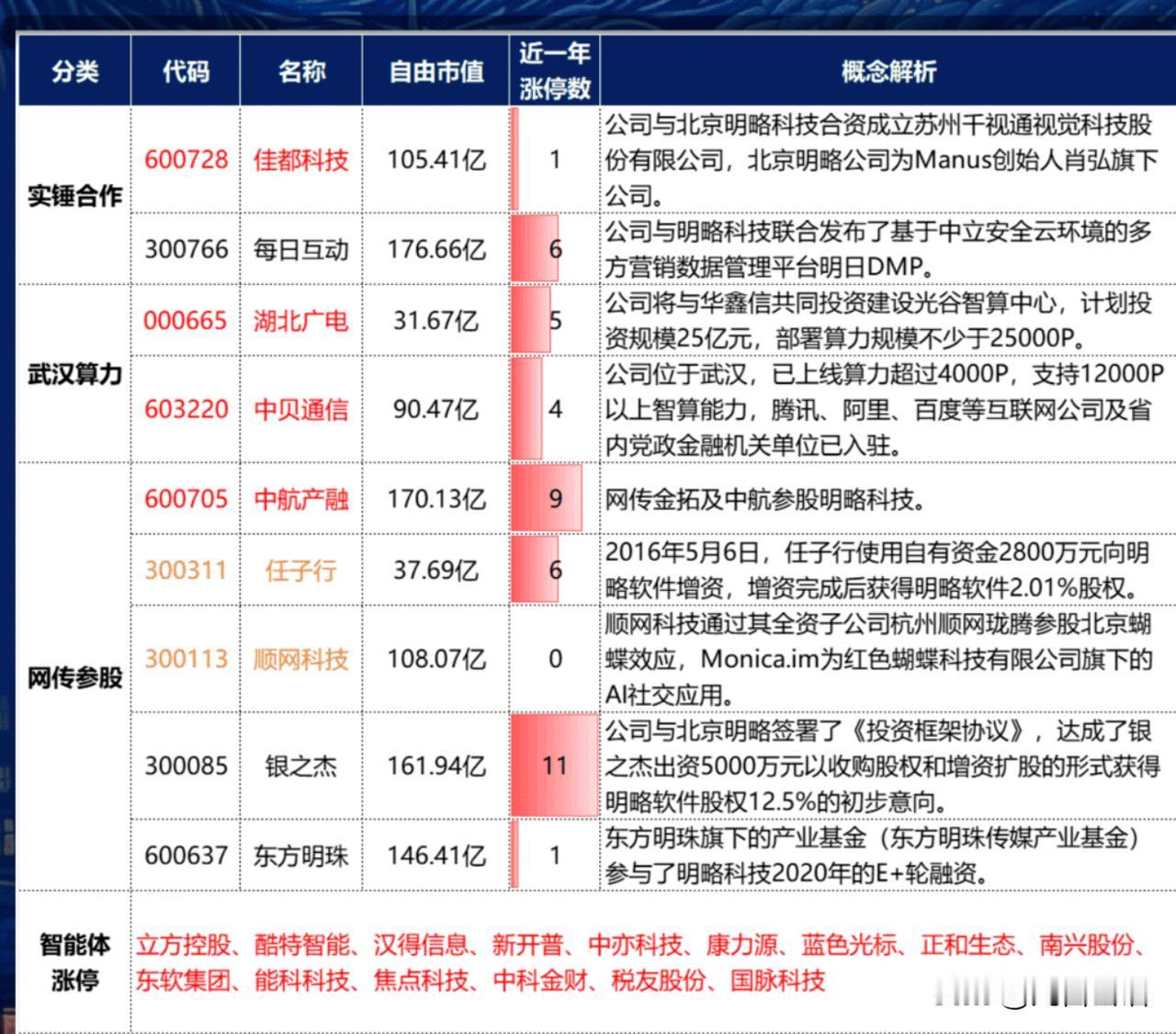Click market value 31.67亿
1176x1034 pixels.
tap(436, 321)
